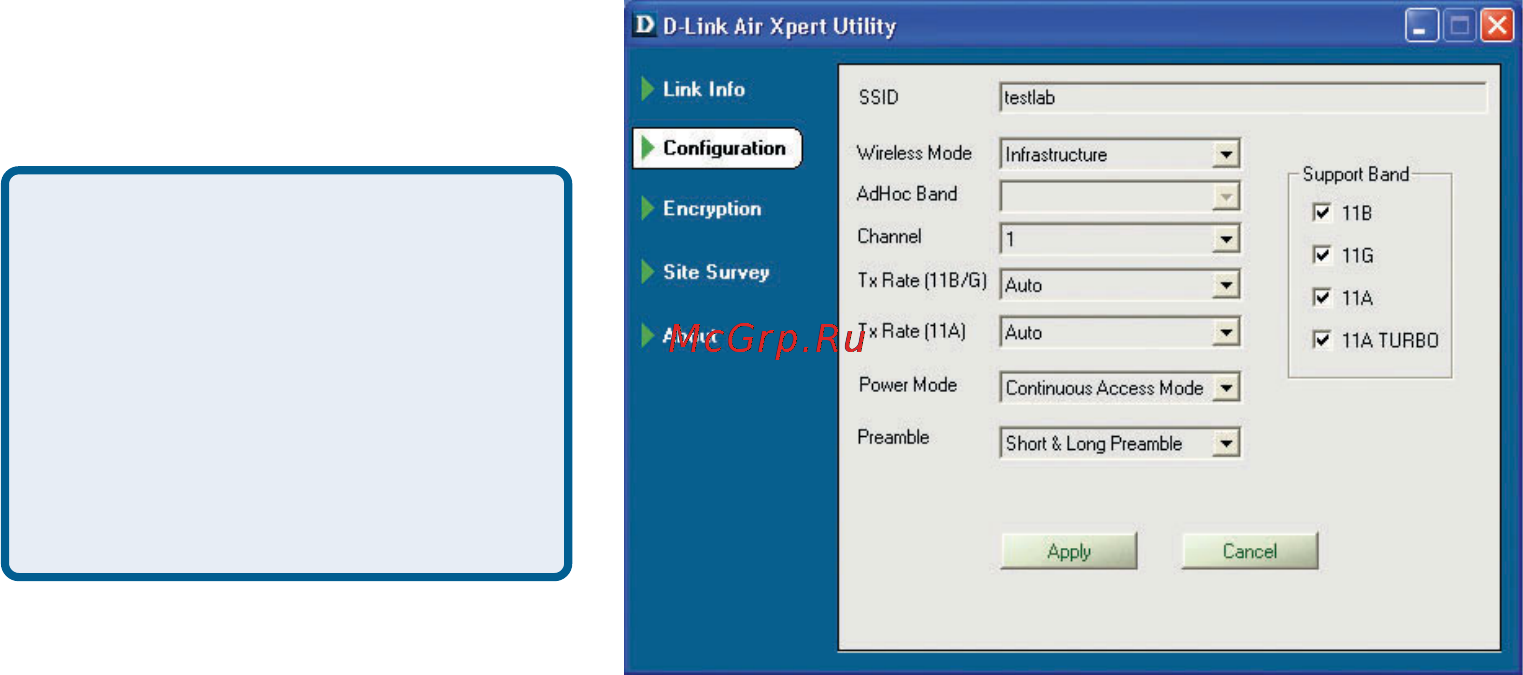Image resolution: width=1523 pixels, height=675 pixels.
Task: Expand the Power Mode dropdown
Action: [1225, 388]
